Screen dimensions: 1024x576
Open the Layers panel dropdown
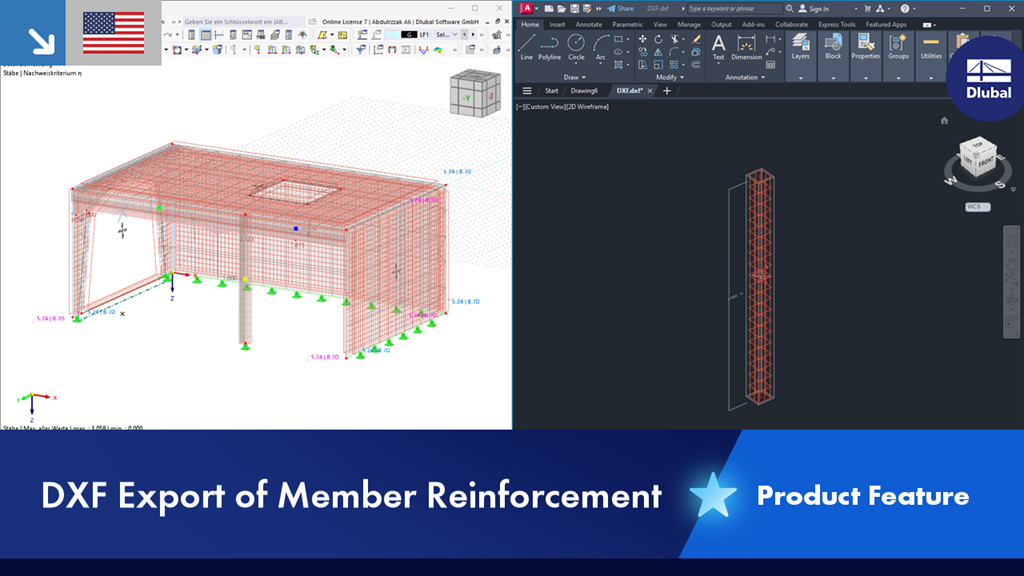(x=801, y=78)
